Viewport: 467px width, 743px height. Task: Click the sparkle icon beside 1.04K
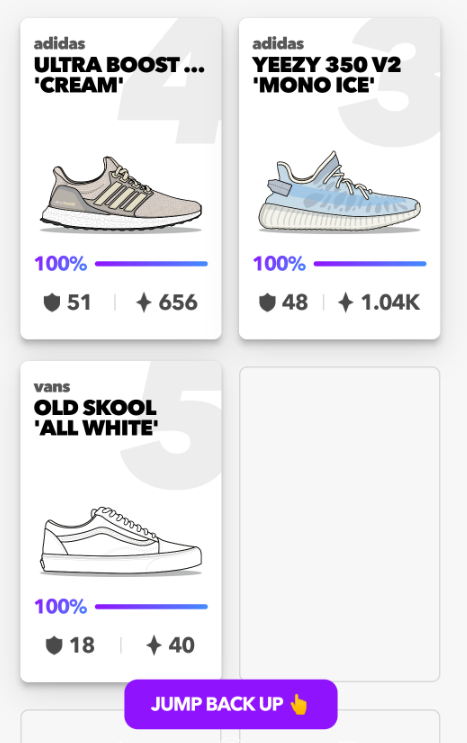[x=346, y=302]
